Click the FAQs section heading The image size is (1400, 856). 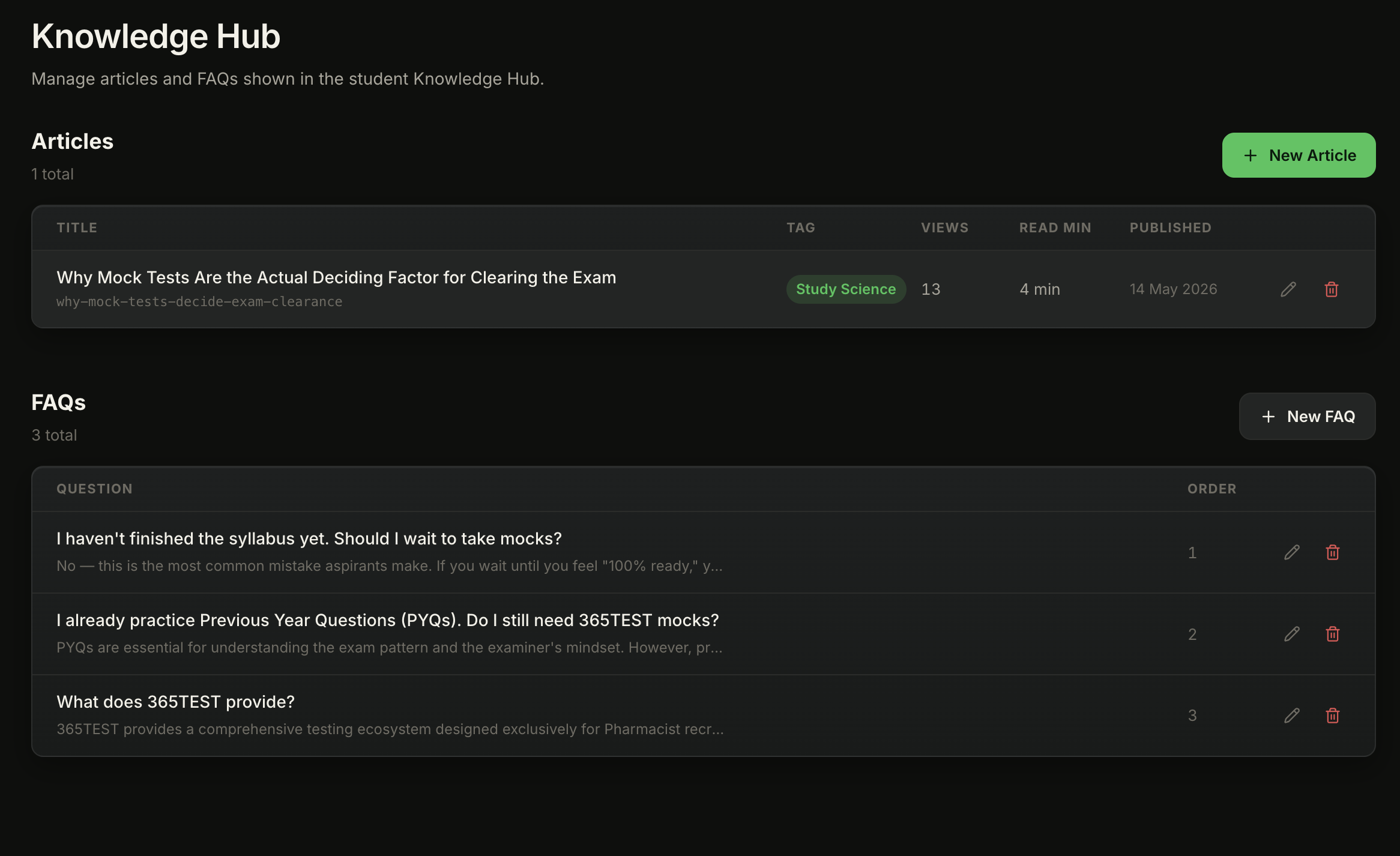tap(59, 403)
